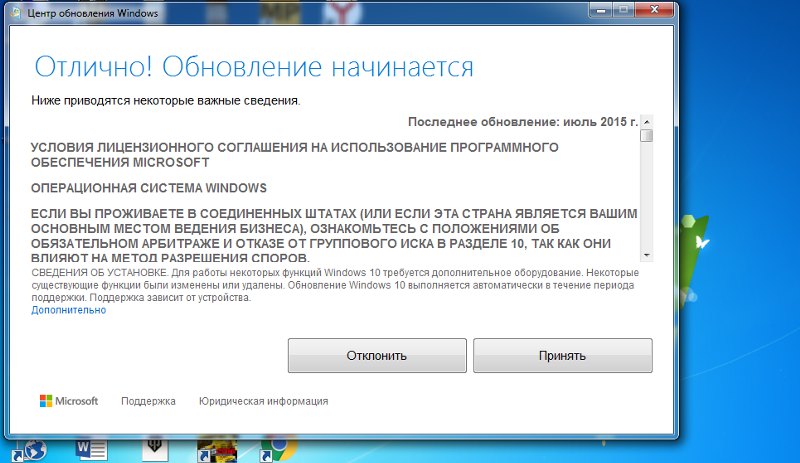Open the football game desktop shortcut
The image size is (800, 463).
tap(217, 450)
